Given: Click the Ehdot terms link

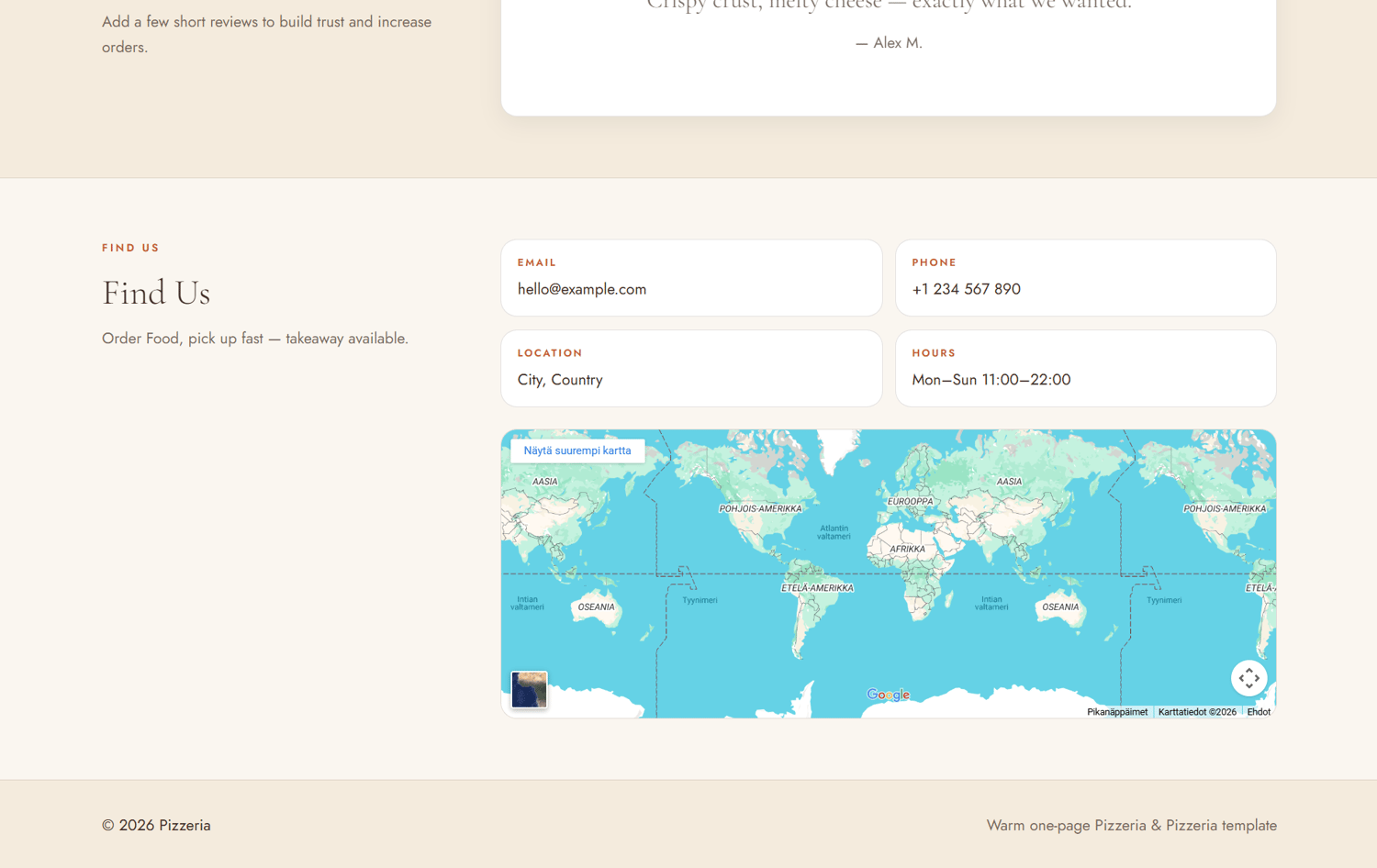Looking at the screenshot, I should [x=1259, y=712].
